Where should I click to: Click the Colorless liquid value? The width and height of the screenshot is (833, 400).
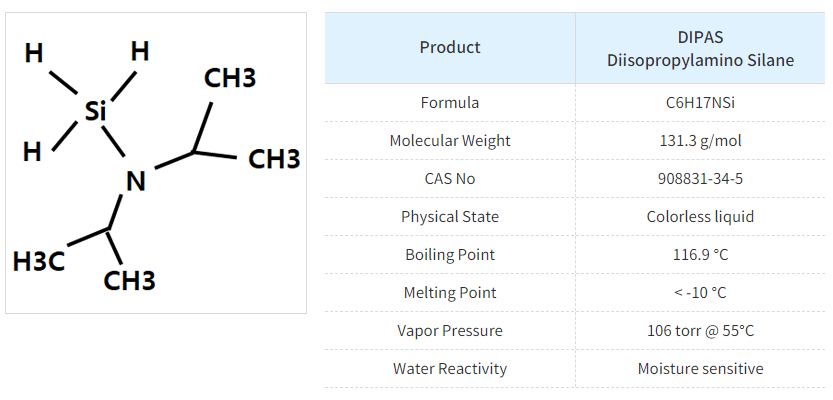coord(700,217)
